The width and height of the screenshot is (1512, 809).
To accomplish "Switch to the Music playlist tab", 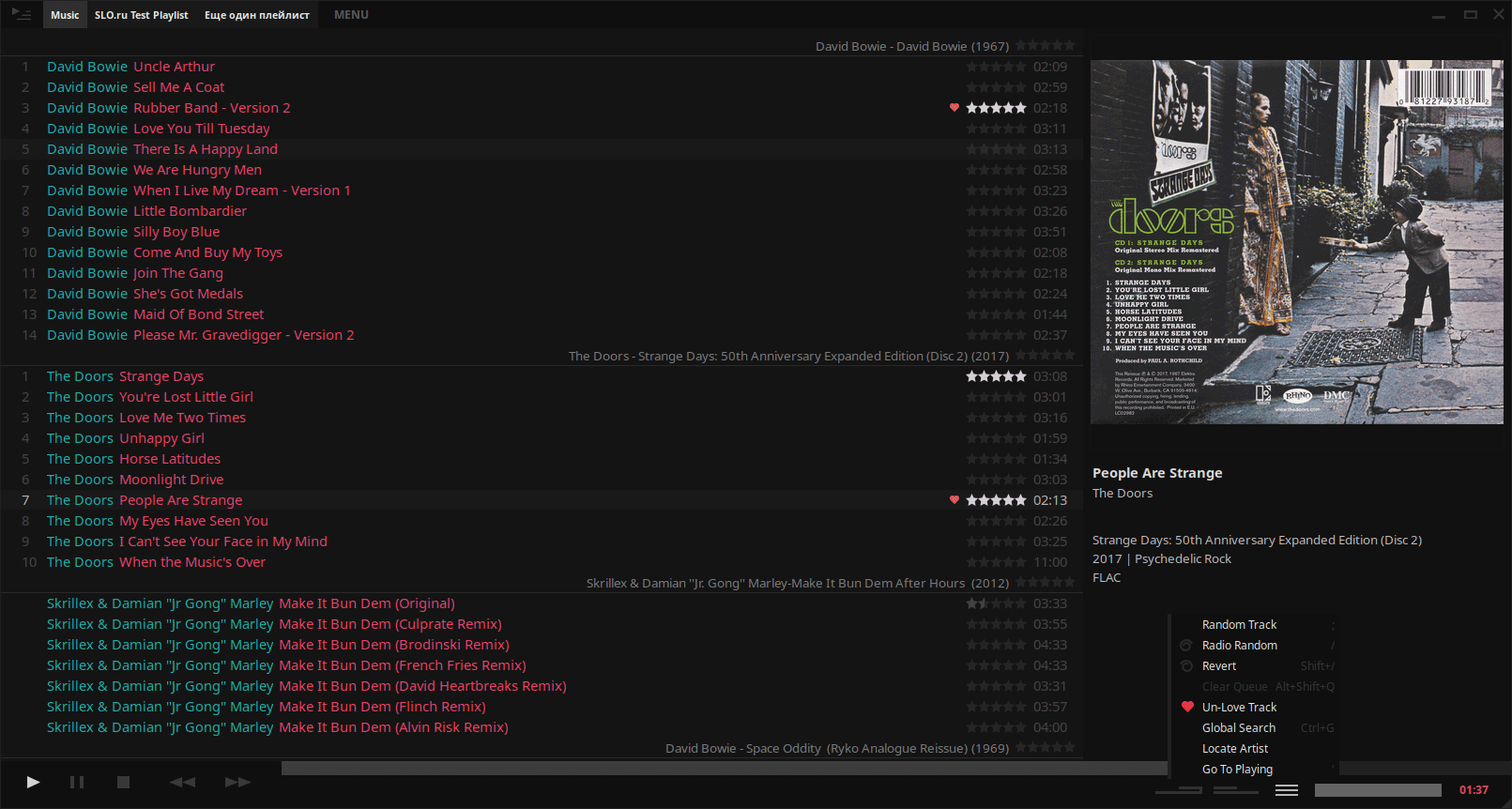I will coord(65,15).
